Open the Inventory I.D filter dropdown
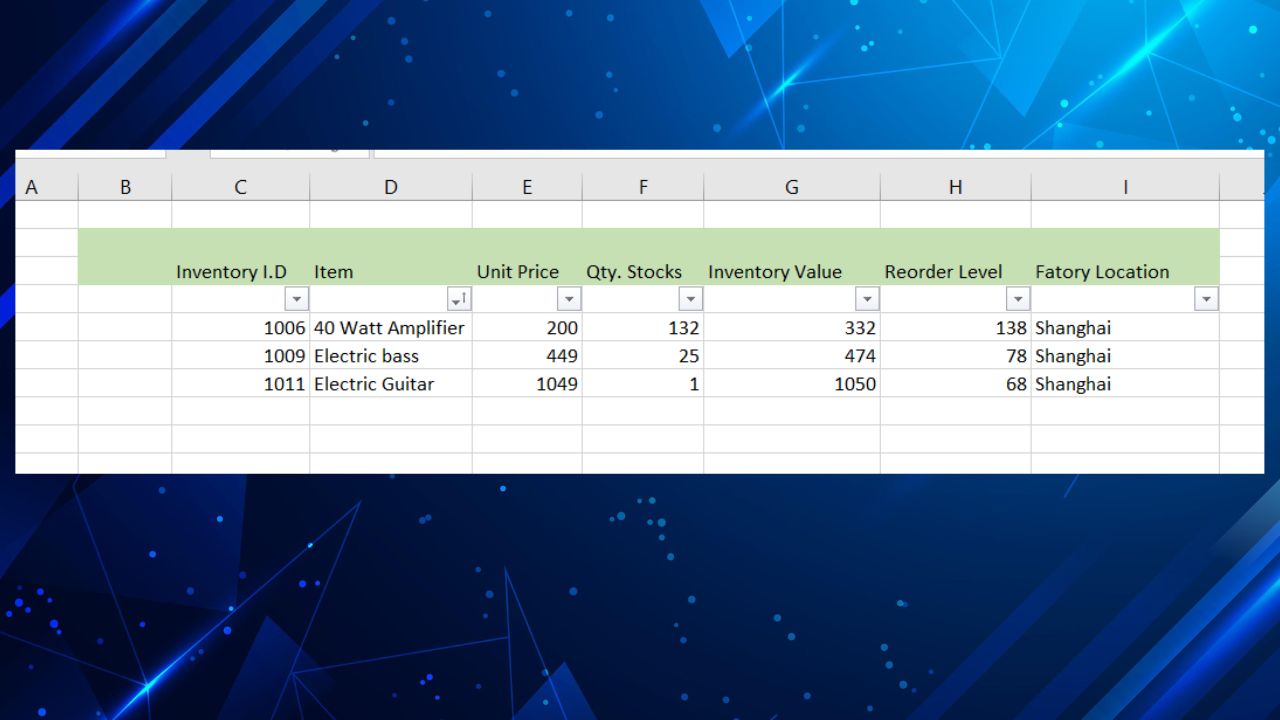The height and width of the screenshot is (720, 1280). [296, 299]
